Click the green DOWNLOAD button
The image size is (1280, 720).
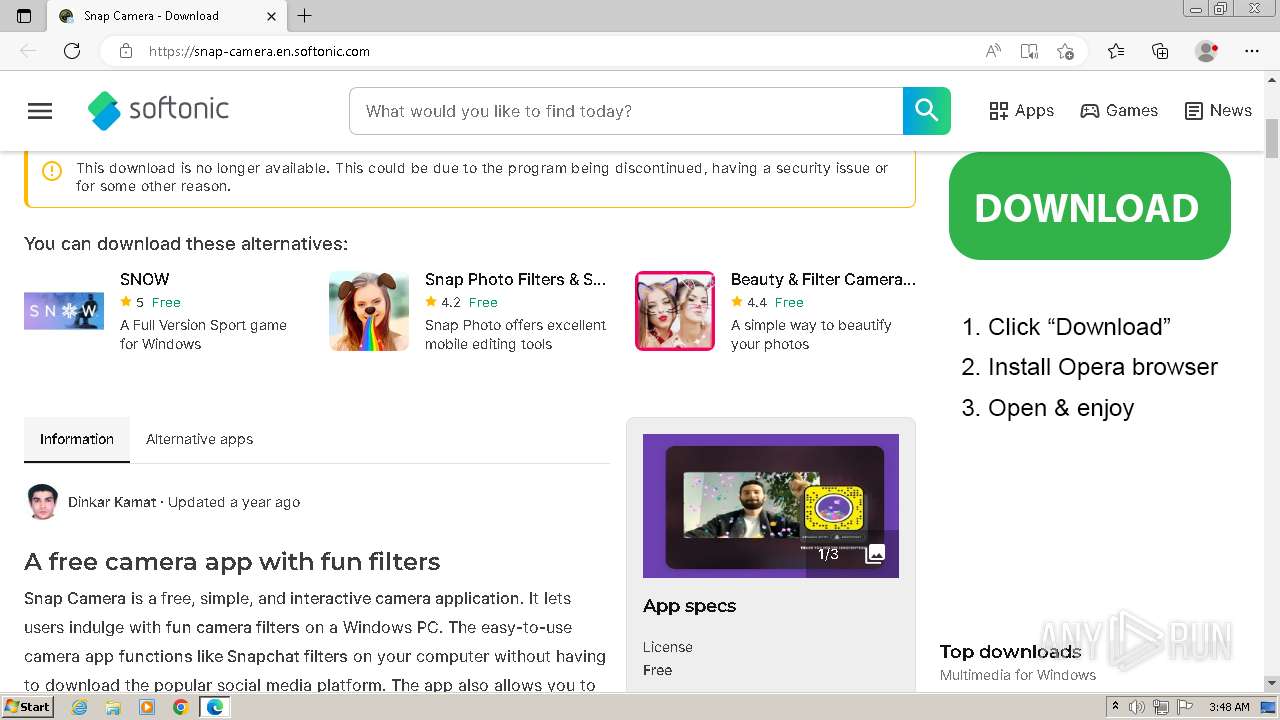(x=1089, y=206)
